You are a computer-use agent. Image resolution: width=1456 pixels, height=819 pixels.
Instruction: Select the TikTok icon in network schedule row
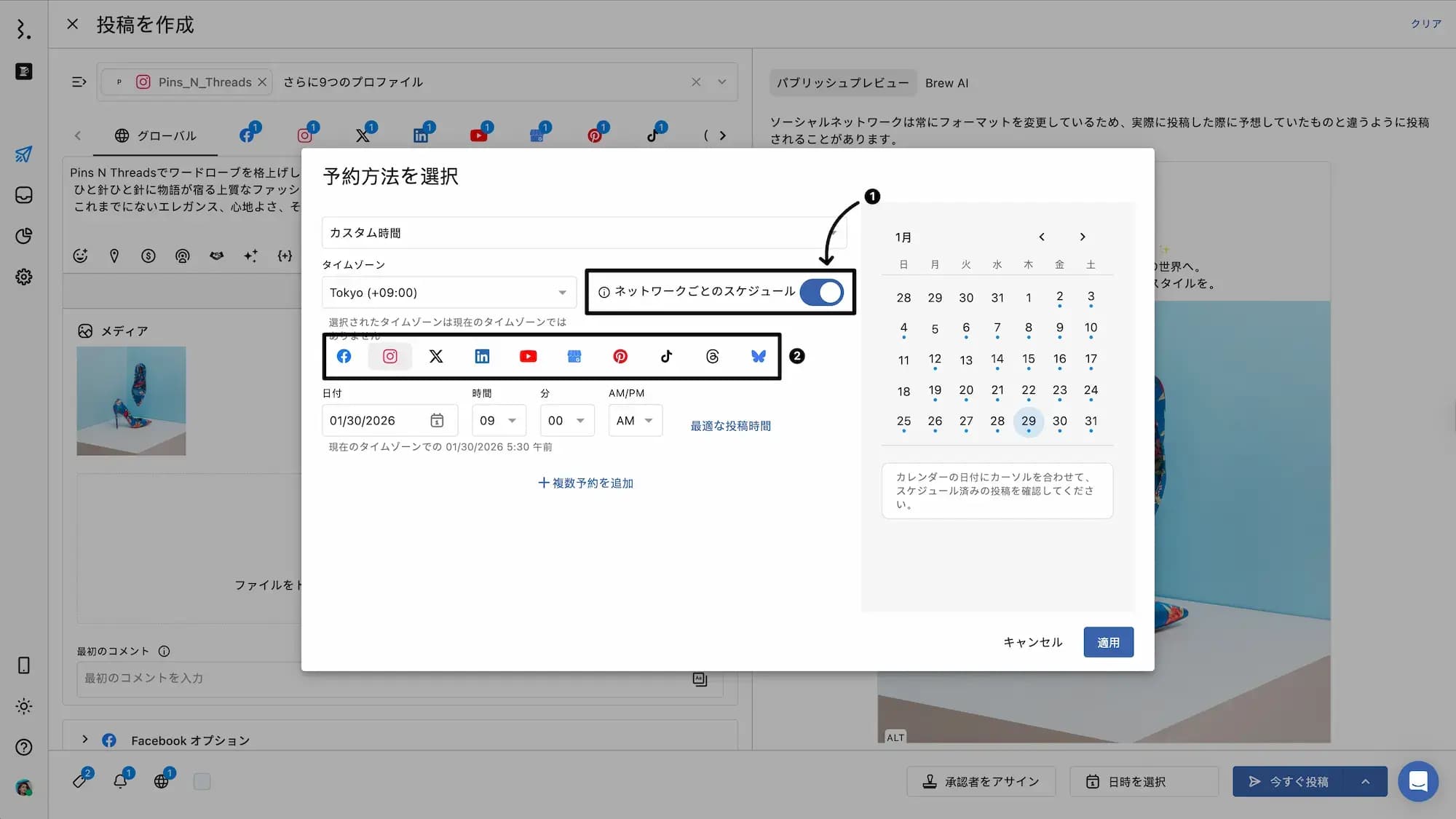tap(666, 356)
